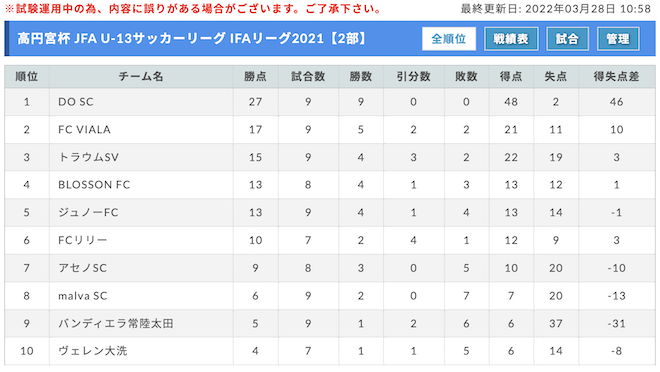Select the トラウムSV team name

[x=88, y=157]
